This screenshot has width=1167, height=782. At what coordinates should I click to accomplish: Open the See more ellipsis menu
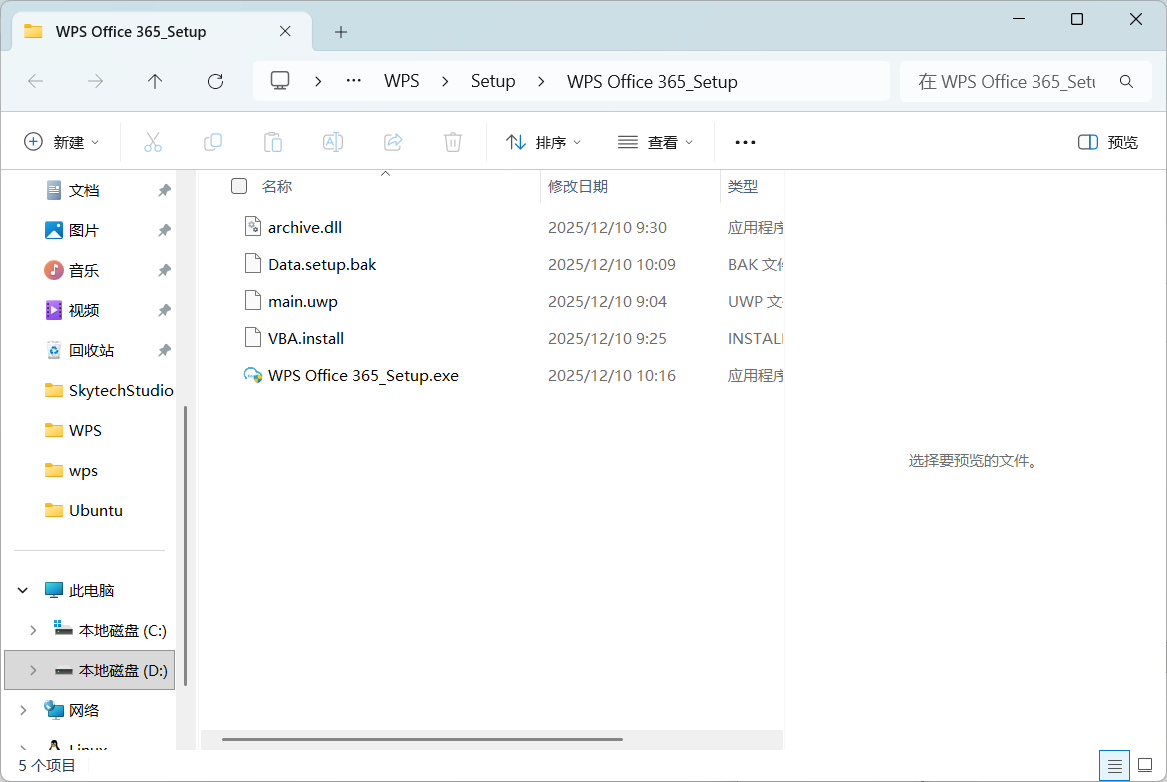(745, 142)
